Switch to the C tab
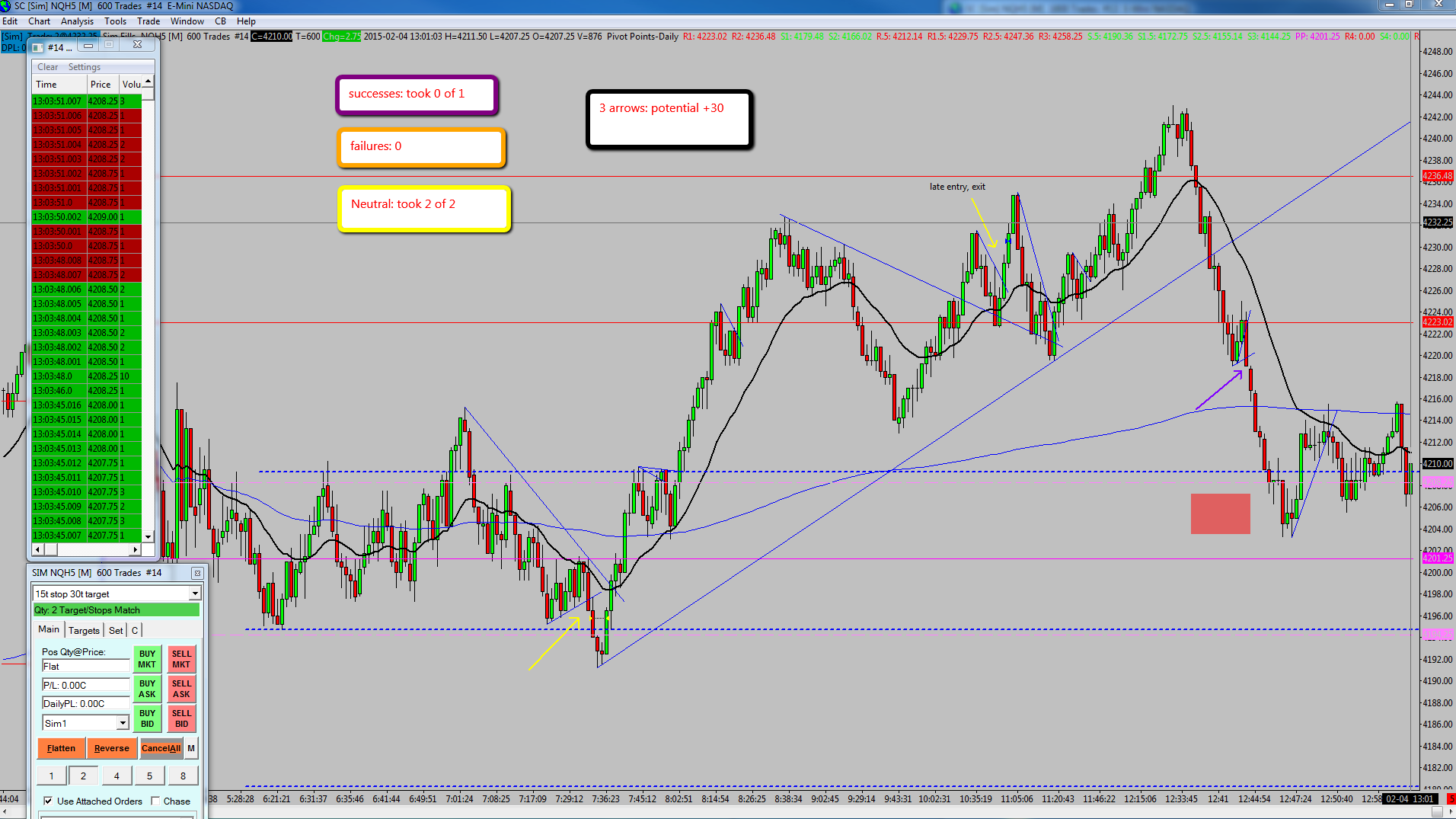Viewport: 1456px width, 819px height. pyautogui.click(x=135, y=630)
